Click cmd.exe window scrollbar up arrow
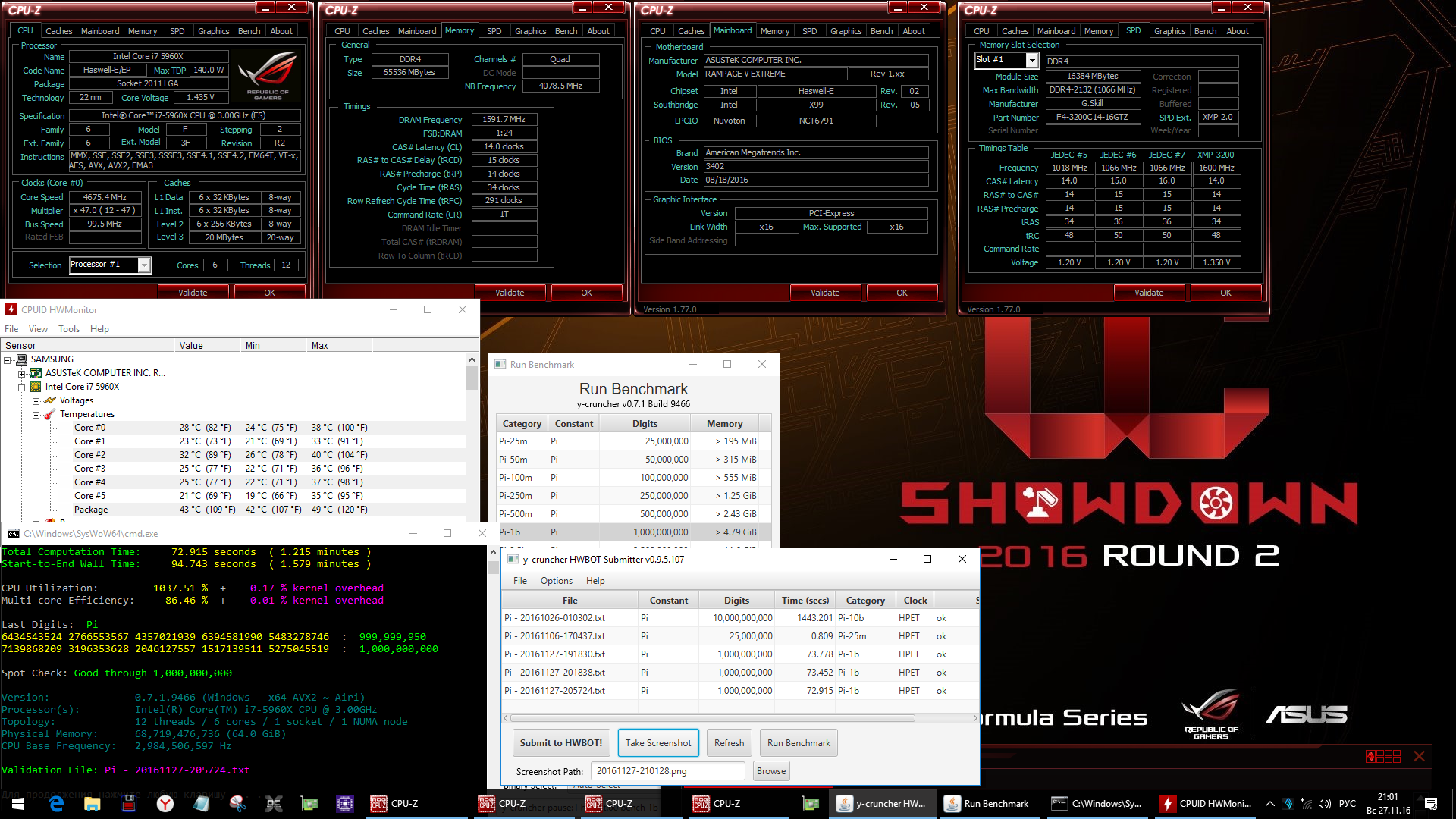The height and width of the screenshot is (819, 1456). click(x=493, y=551)
